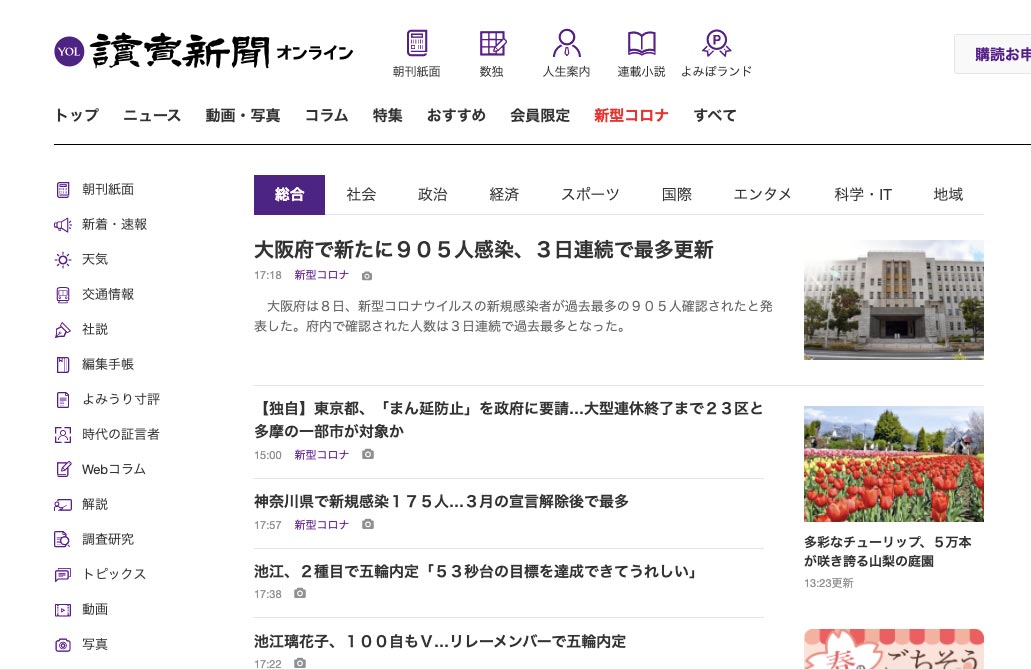Click 新型コロナ tag under 大阪府 article
1031x670 pixels.
322,275
